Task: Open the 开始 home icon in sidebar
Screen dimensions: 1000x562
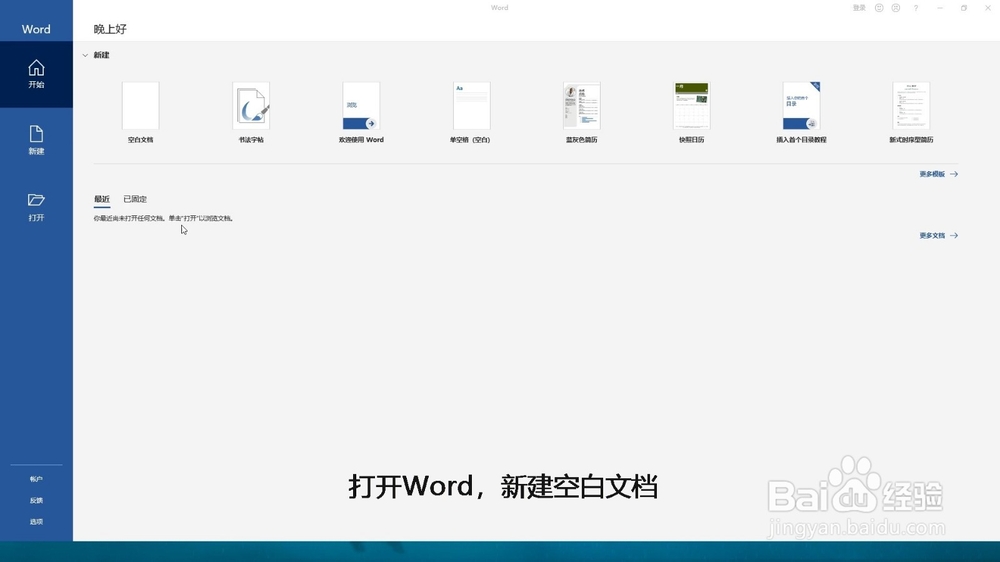Action: pos(36,74)
